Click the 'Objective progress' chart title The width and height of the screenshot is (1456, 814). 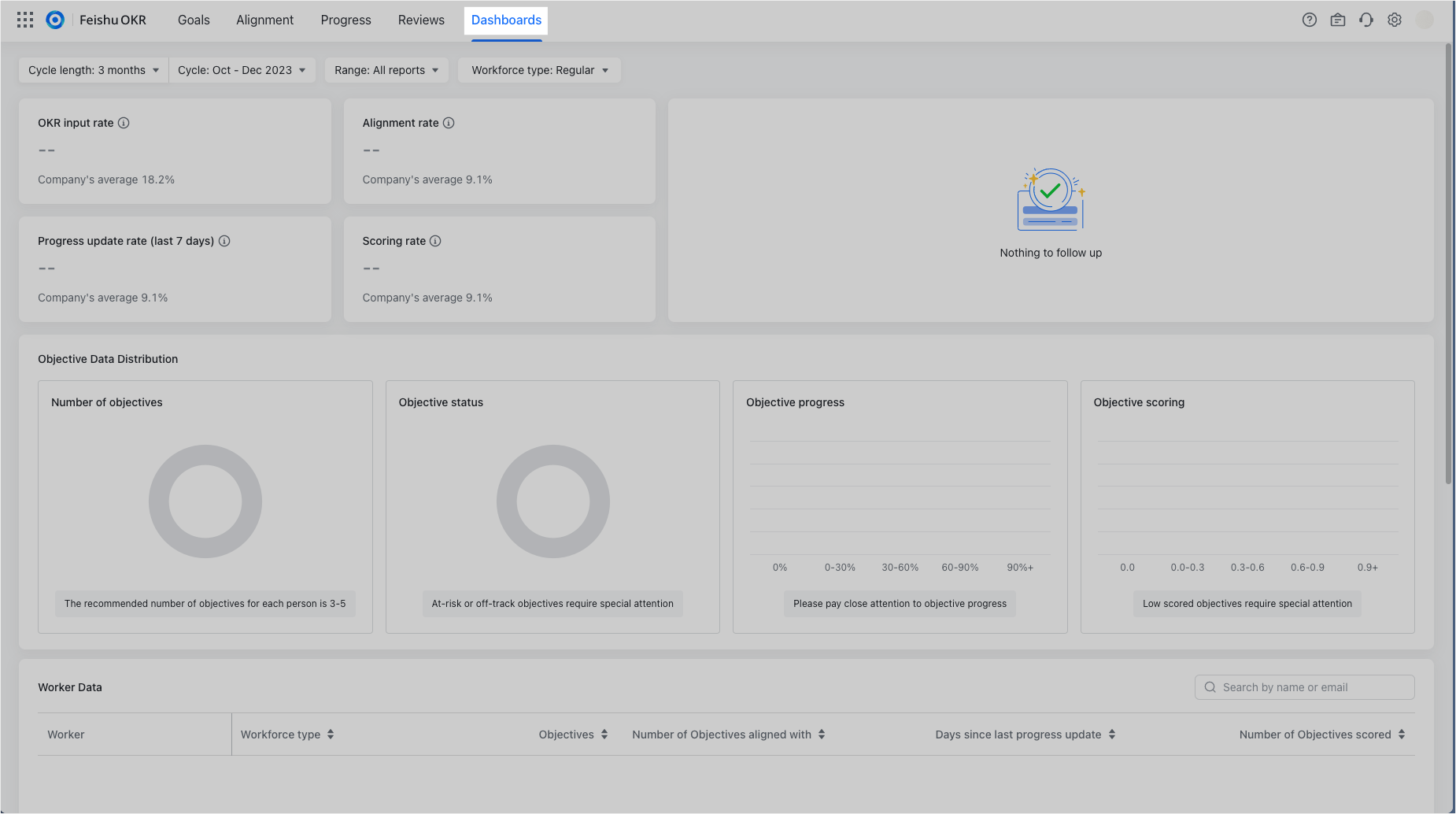[x=795, y=402]
